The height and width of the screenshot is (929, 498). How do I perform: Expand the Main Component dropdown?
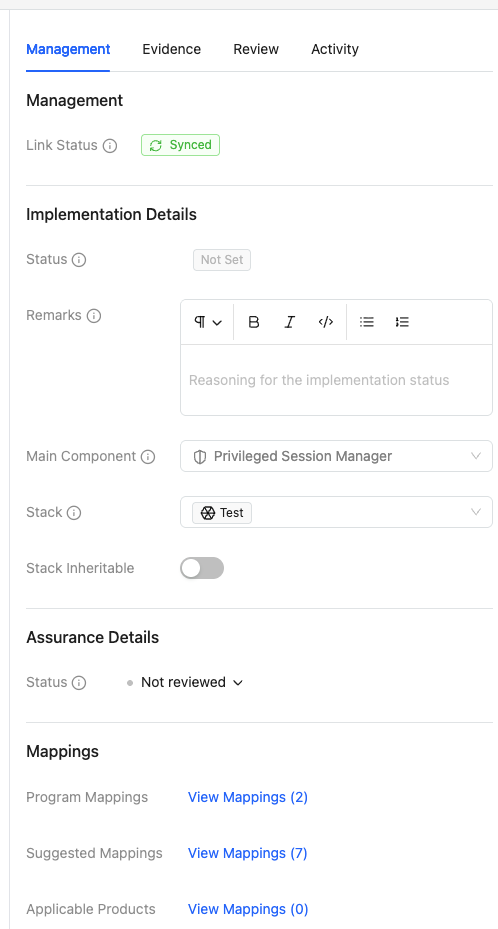336,456
